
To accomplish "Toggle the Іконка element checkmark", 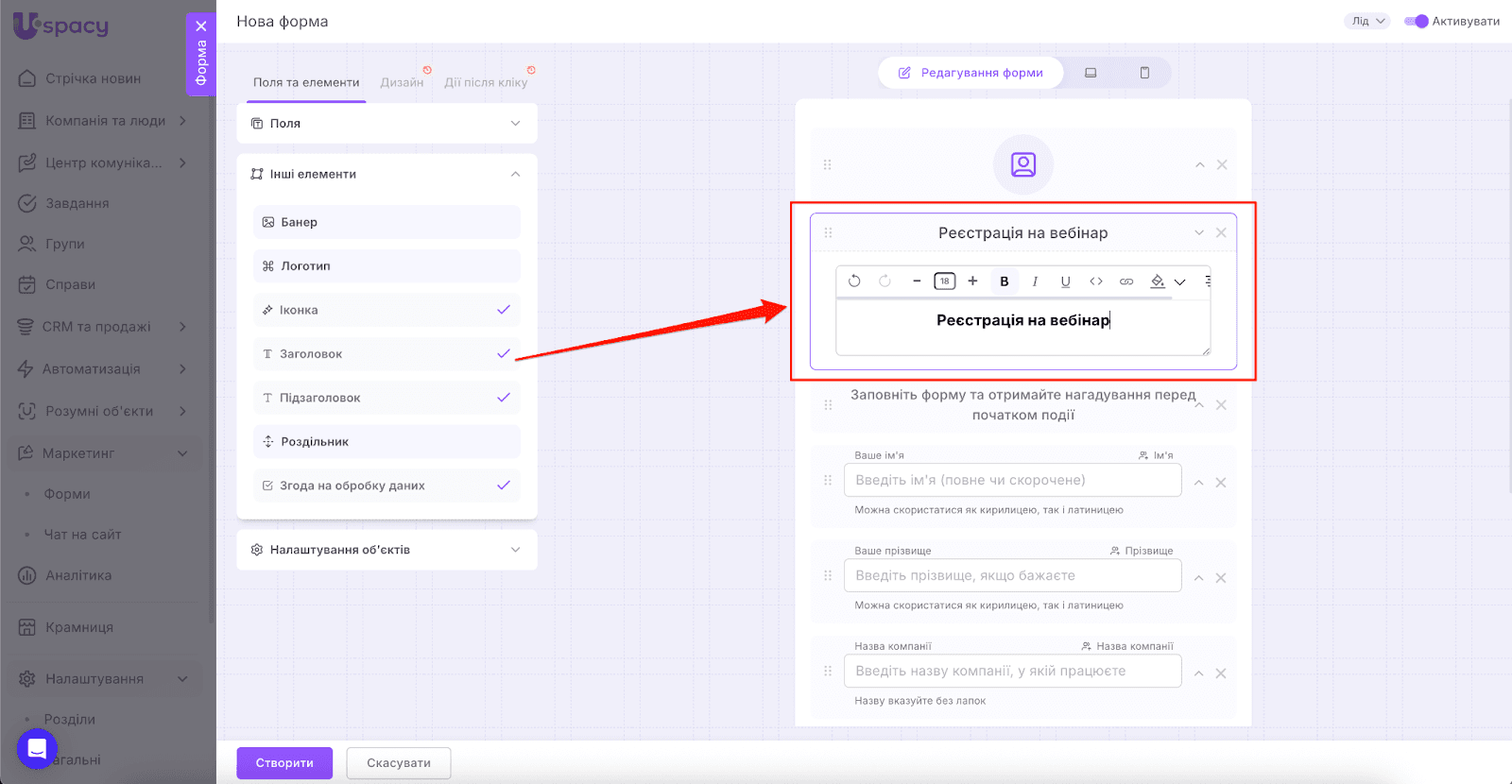I will (x=504, y=310).
